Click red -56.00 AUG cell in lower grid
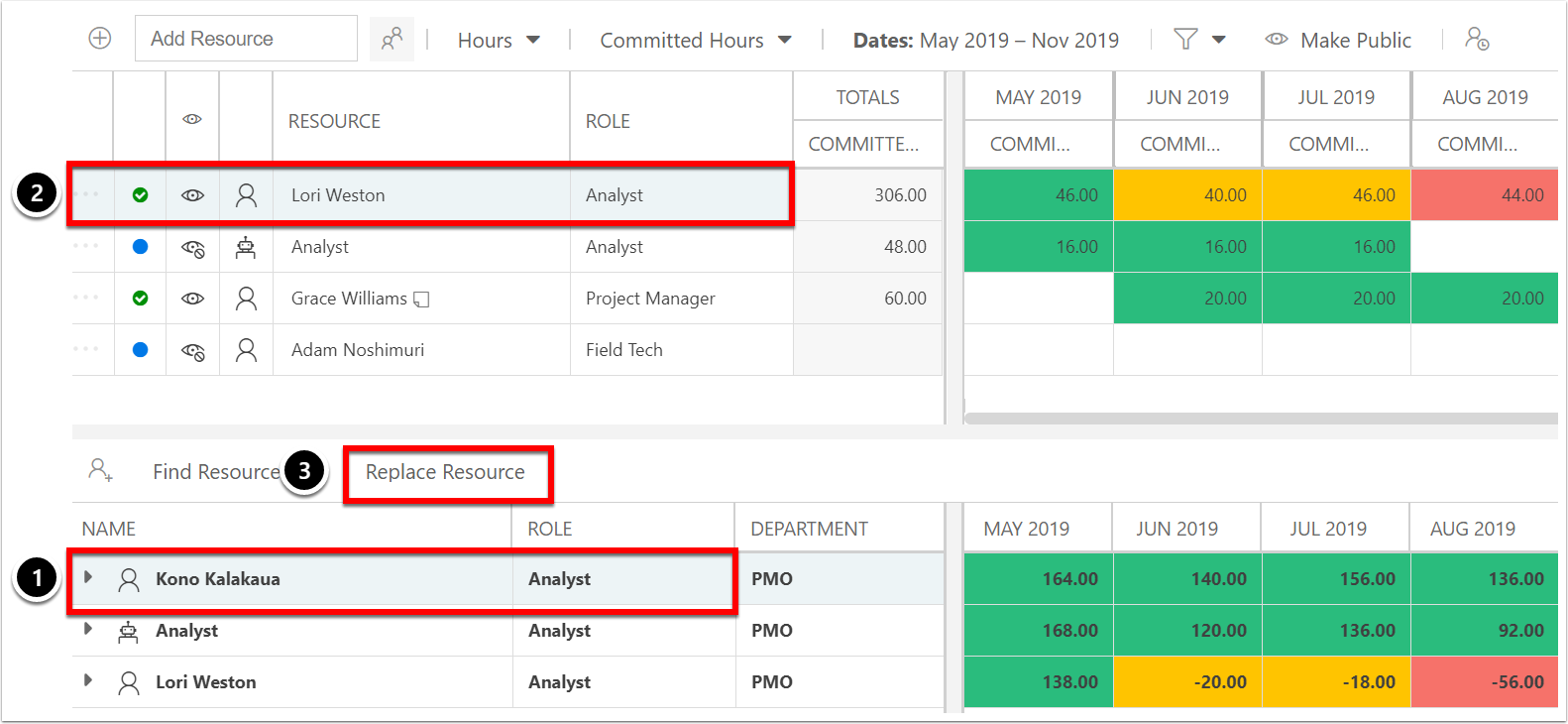 point(1484,682)
